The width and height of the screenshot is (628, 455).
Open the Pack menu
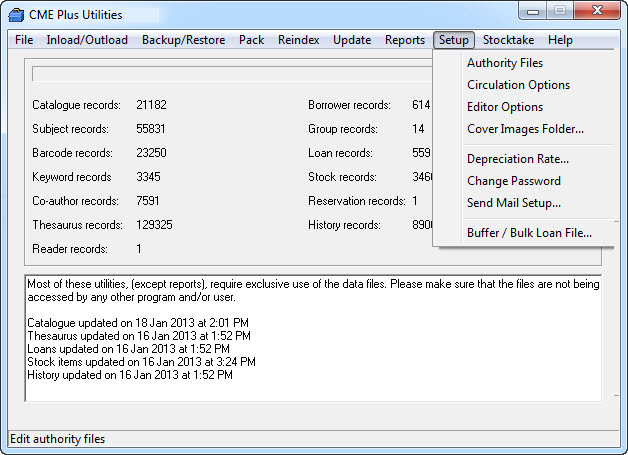click(252, 40)
